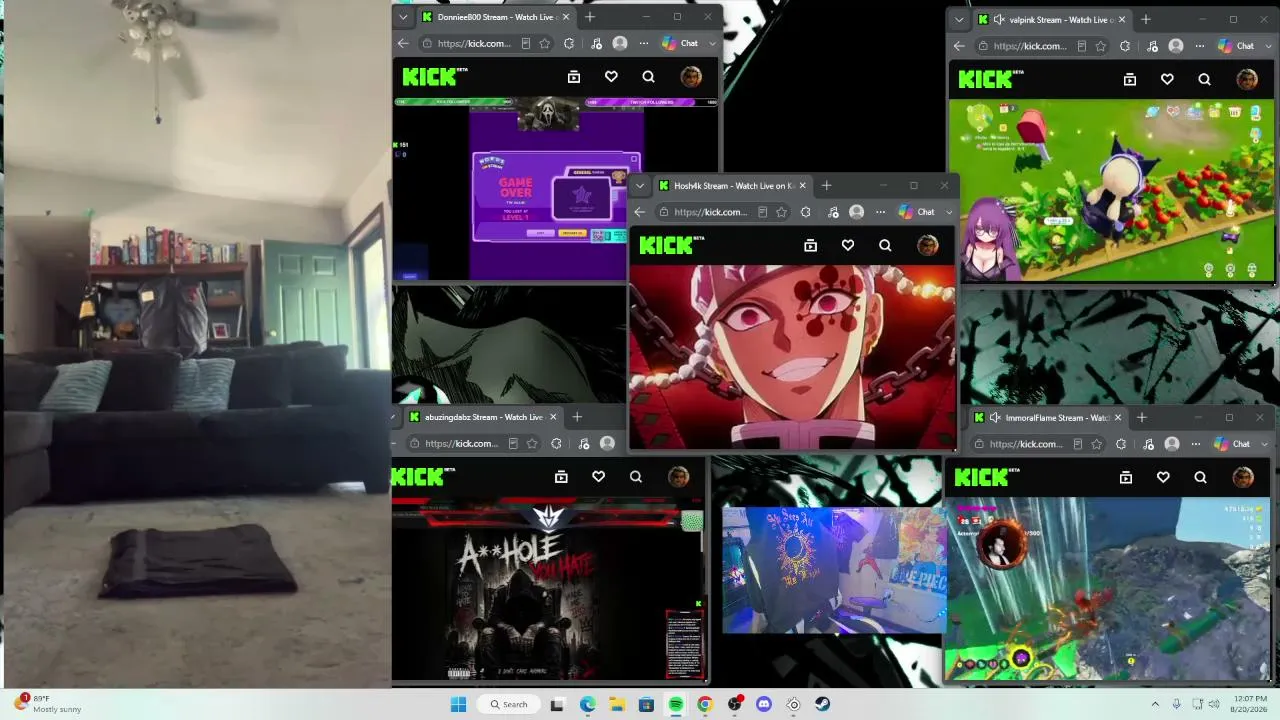Favorite the page with star in DonnieeB00 window

[x=544, y=44]
